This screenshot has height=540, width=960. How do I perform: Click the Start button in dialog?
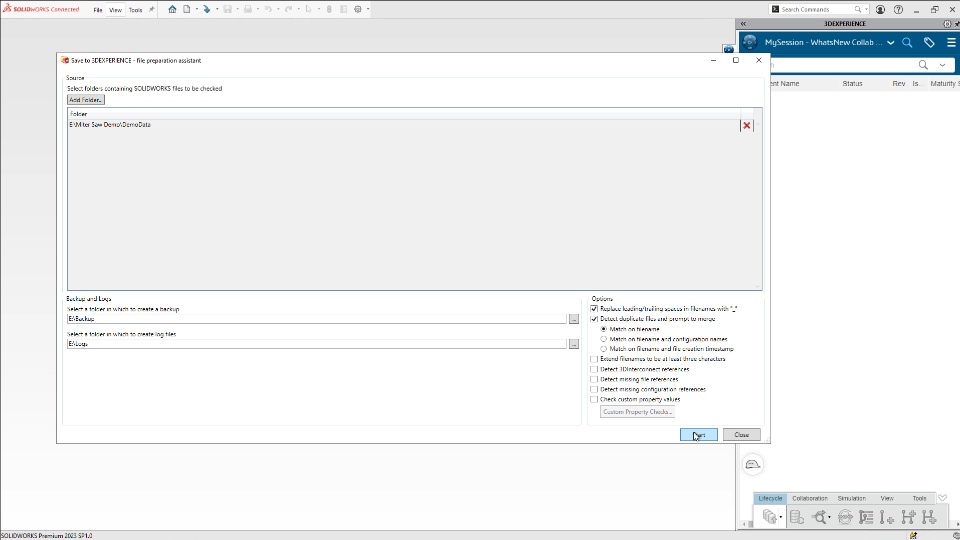(x=699, y=435)
